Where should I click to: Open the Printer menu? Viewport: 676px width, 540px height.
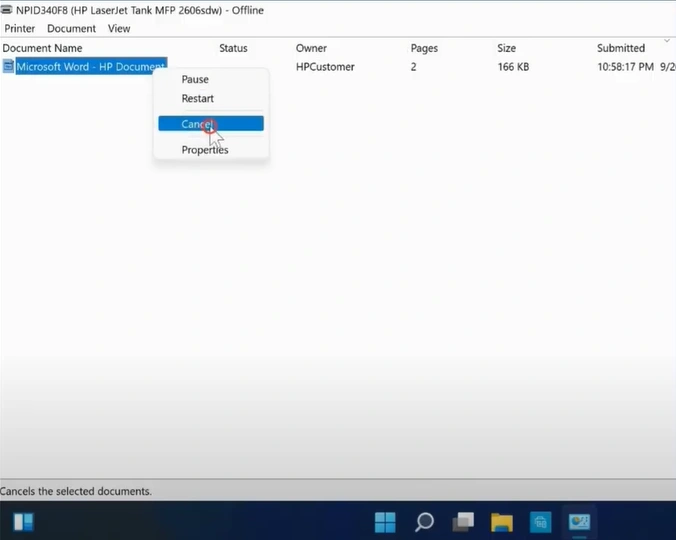click(x=20, y=29)
